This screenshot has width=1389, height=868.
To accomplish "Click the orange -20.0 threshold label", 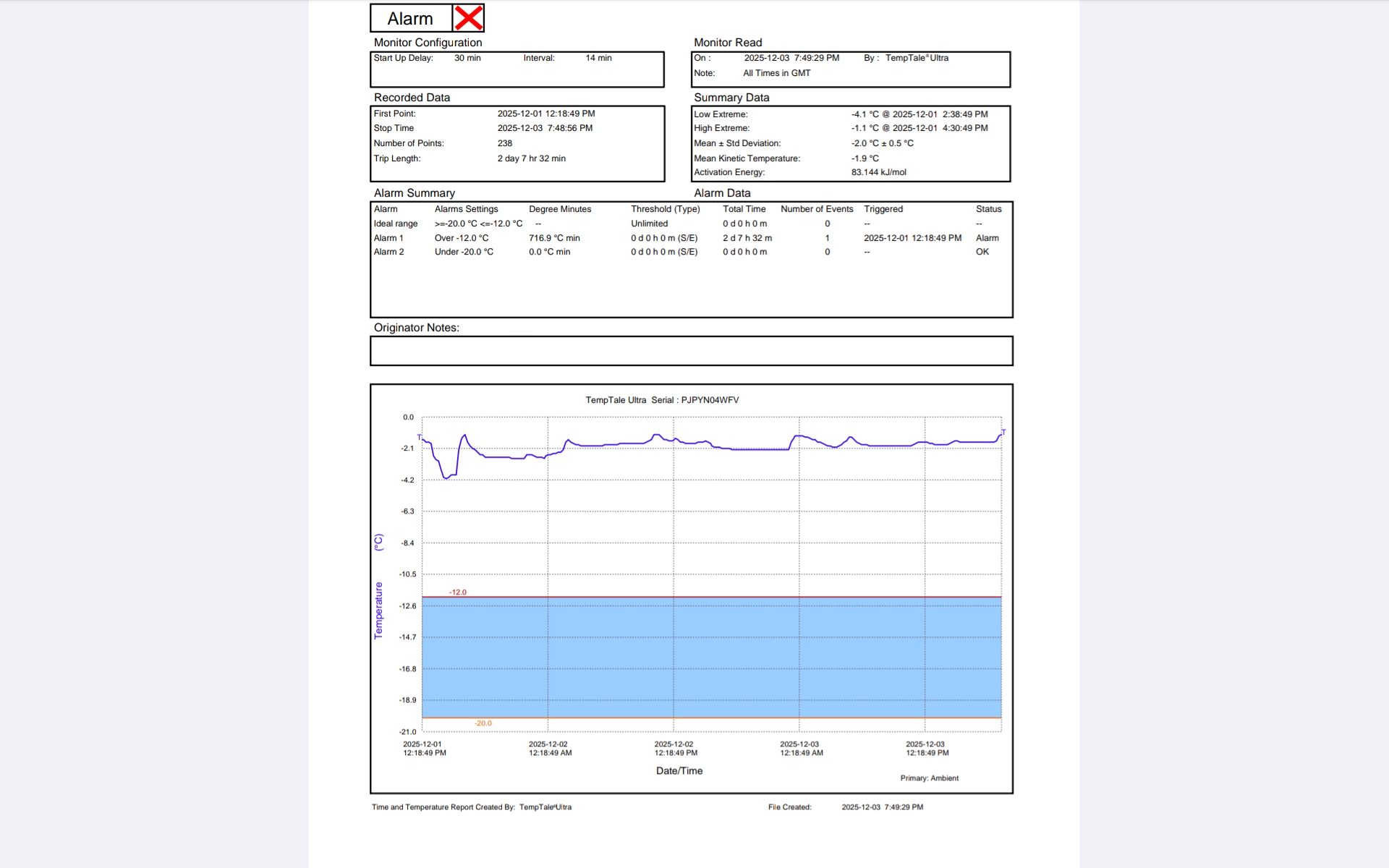I will pos(483,723).
